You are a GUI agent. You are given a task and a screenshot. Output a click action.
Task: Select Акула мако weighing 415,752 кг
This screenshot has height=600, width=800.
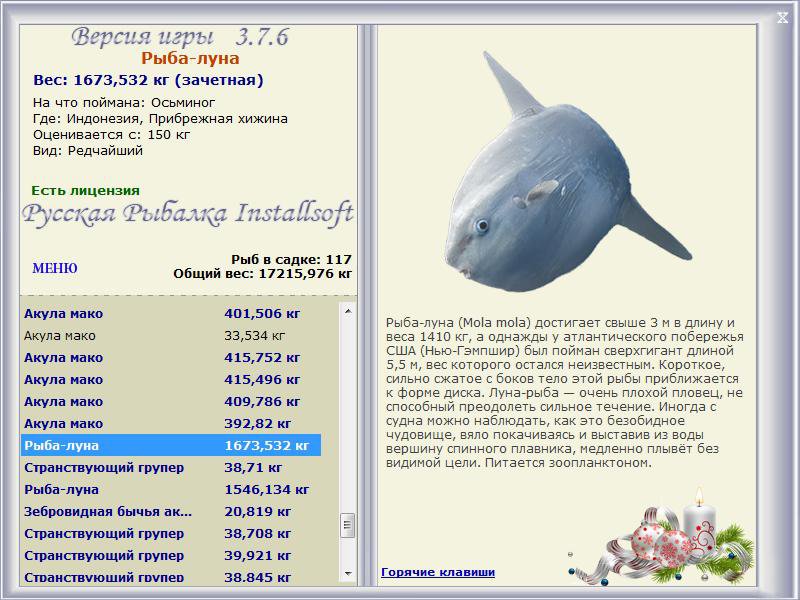[171, 358]
